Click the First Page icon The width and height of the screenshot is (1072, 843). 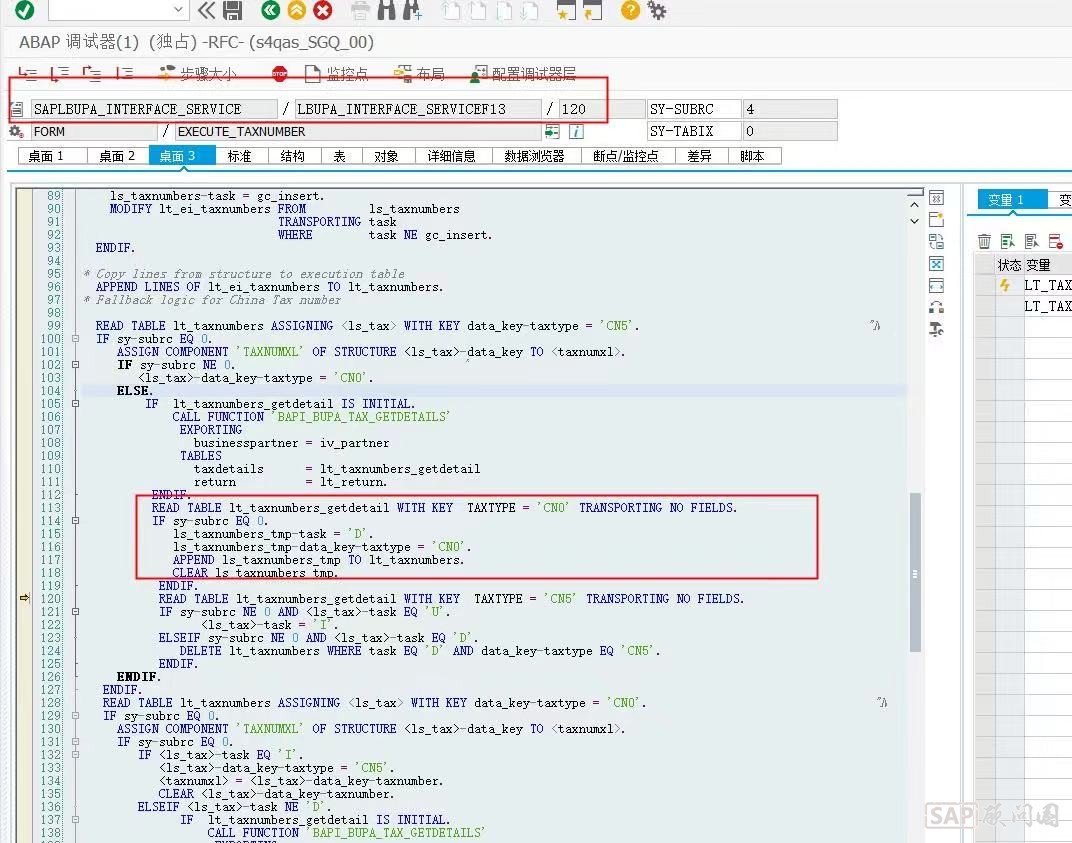(x=451, y=10)
